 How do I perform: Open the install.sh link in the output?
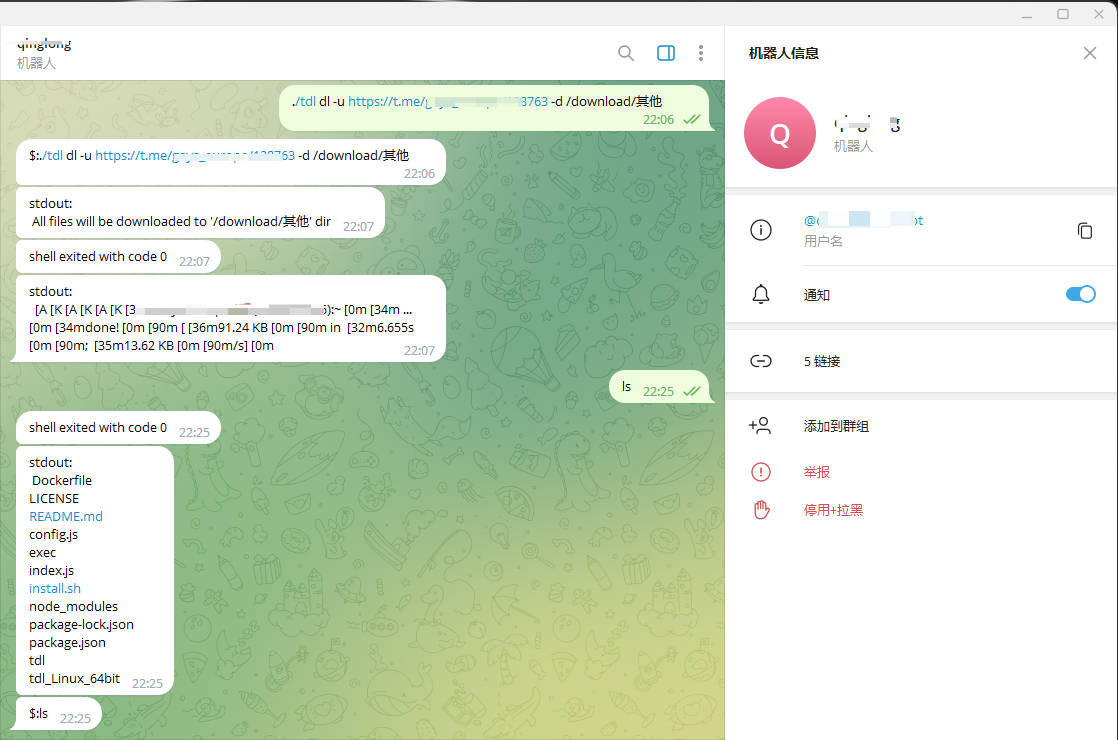point(54,588)
